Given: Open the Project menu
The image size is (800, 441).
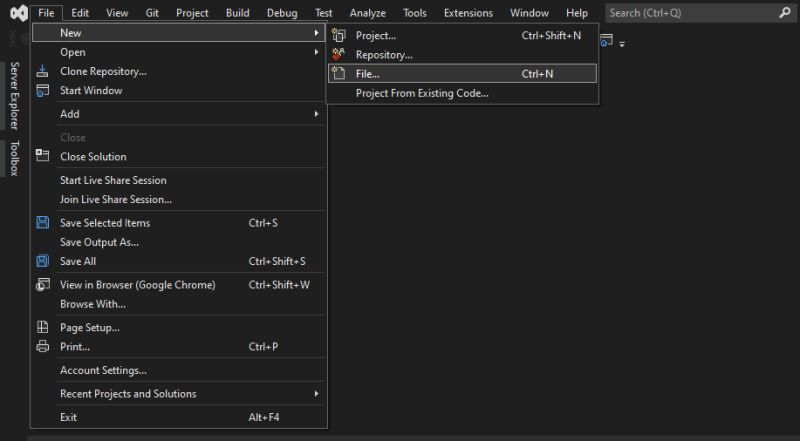Looking at the screenshot, I should (x=192, y=13).
